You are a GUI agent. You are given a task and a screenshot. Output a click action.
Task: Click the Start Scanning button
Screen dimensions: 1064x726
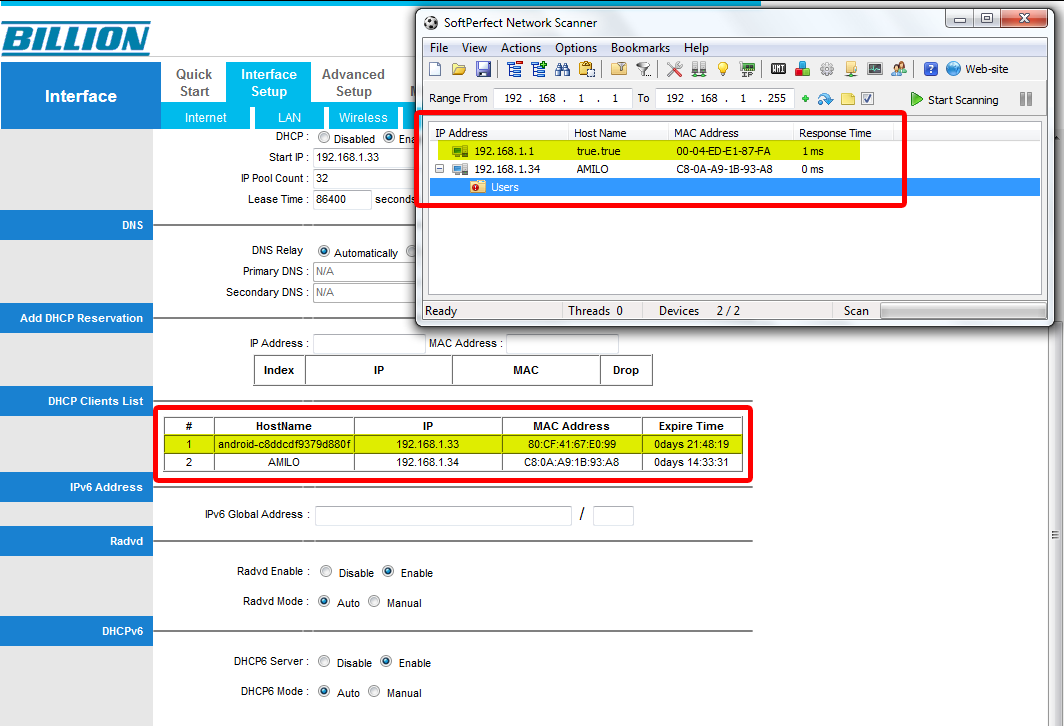pos(955,99)
